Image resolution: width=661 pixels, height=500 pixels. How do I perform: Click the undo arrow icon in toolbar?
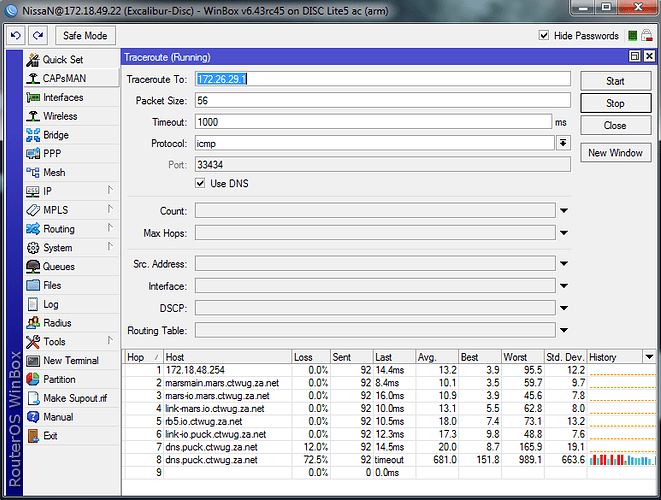[x=16, y=35]
